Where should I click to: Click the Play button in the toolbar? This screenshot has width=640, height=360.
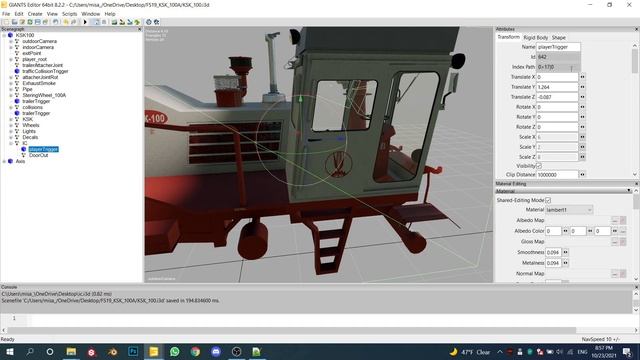point(85,22)
